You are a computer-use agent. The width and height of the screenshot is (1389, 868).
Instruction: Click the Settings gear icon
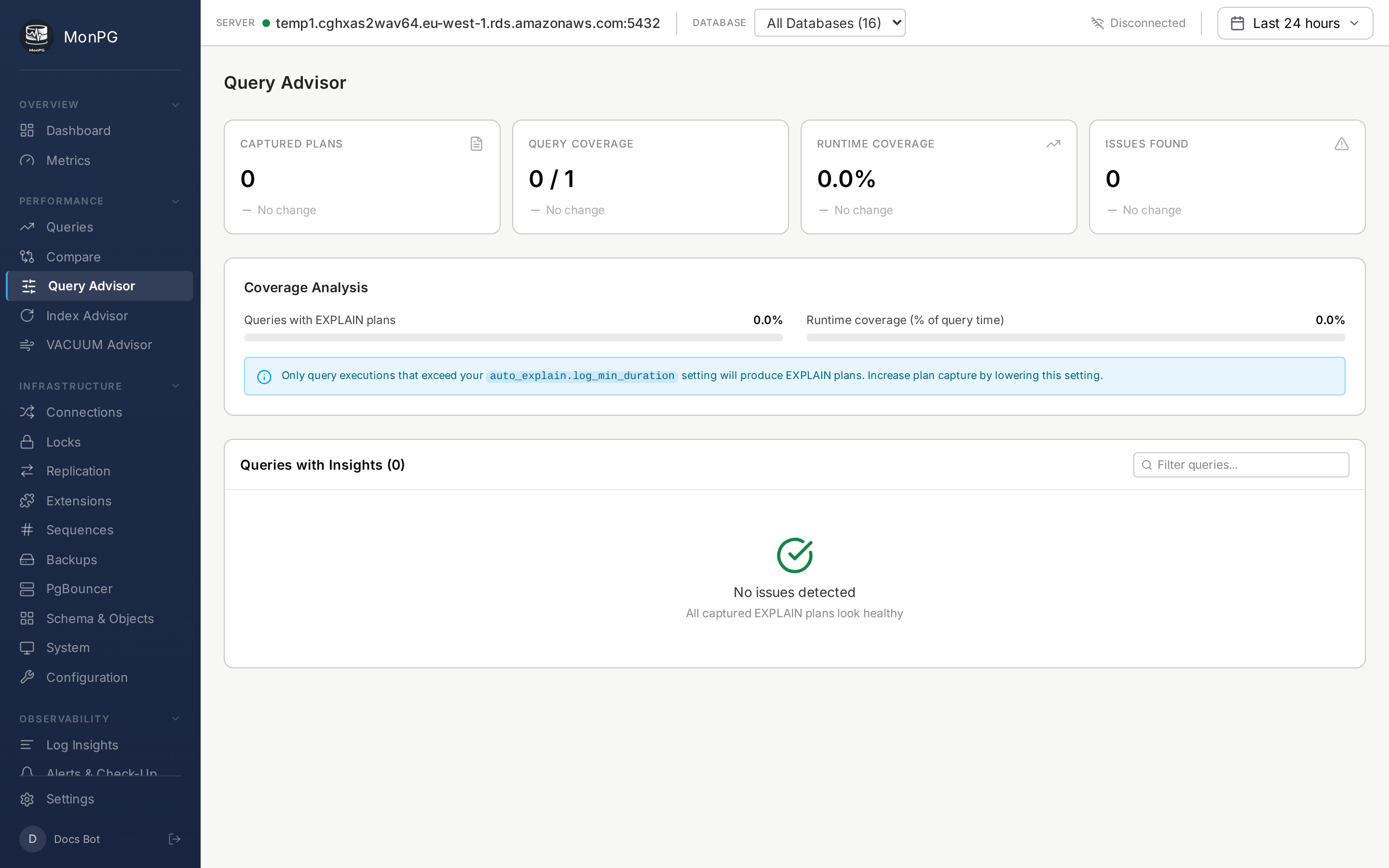click(x=27, y=799)
